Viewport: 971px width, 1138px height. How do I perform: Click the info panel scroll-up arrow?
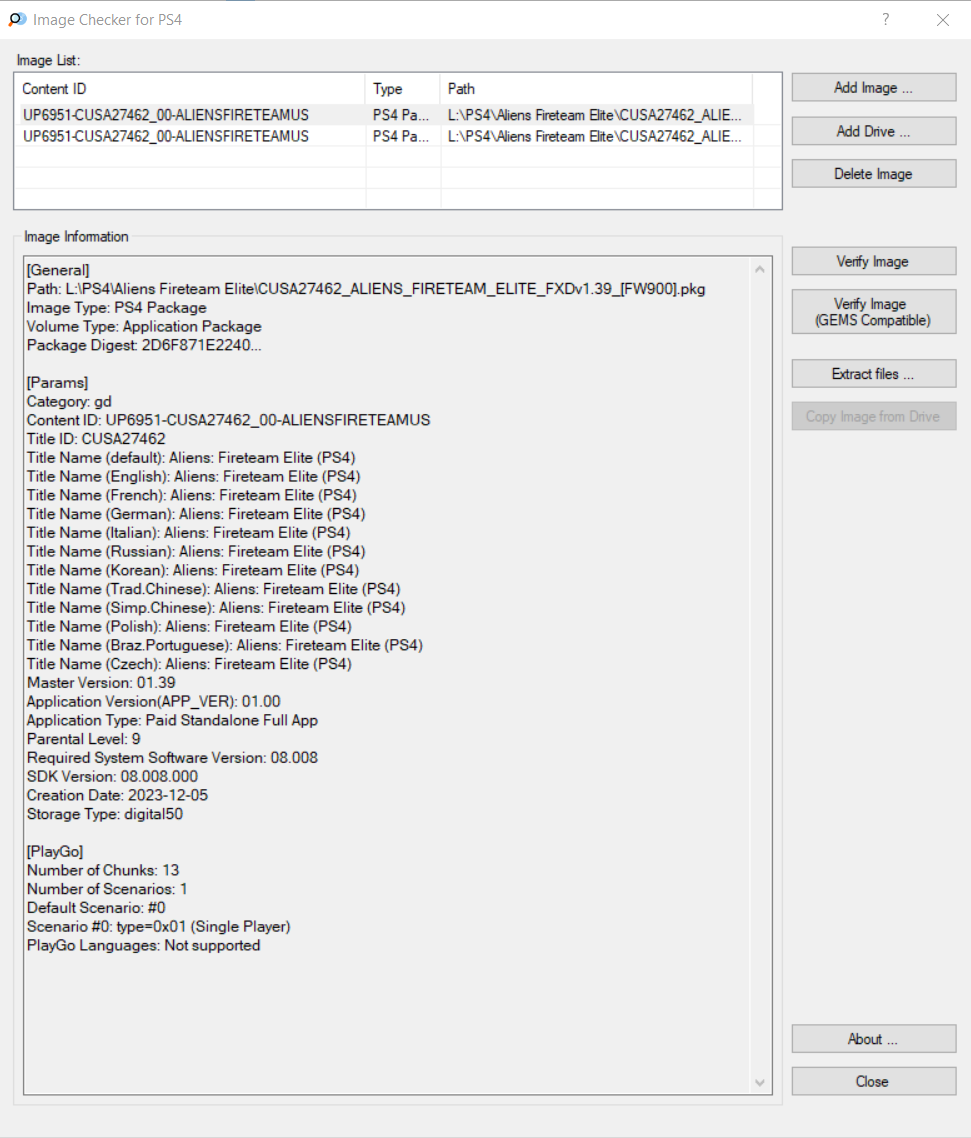tap(760, 269)
